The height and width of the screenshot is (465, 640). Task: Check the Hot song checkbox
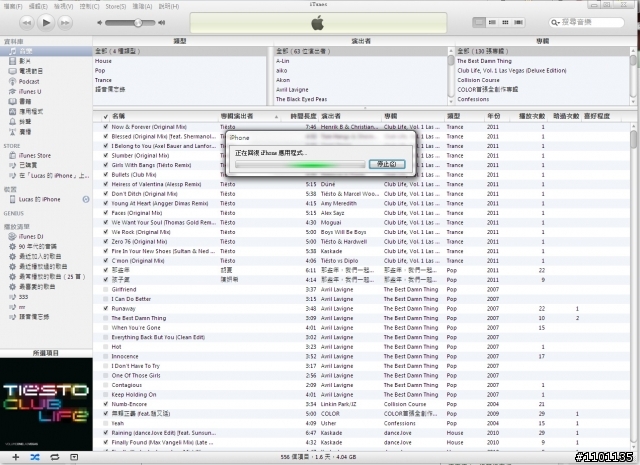[106, 347]
